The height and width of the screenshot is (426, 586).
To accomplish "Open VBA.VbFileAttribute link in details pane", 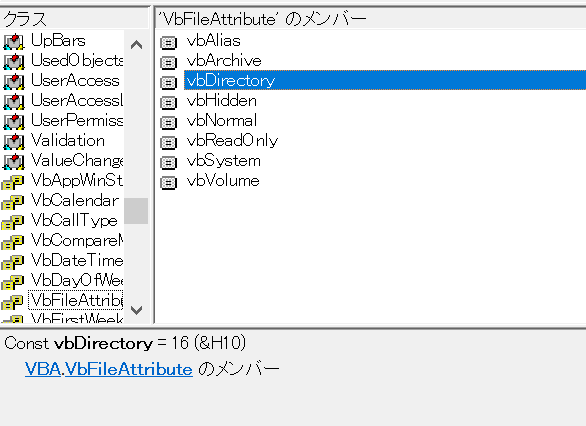I will (109, 369).
